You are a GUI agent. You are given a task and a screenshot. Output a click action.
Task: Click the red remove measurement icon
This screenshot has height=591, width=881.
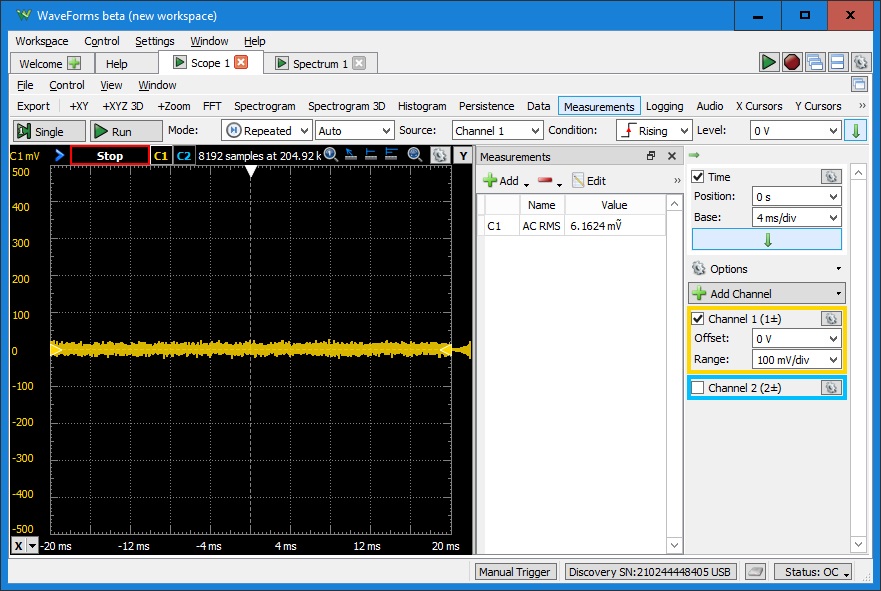pos(545,181)
